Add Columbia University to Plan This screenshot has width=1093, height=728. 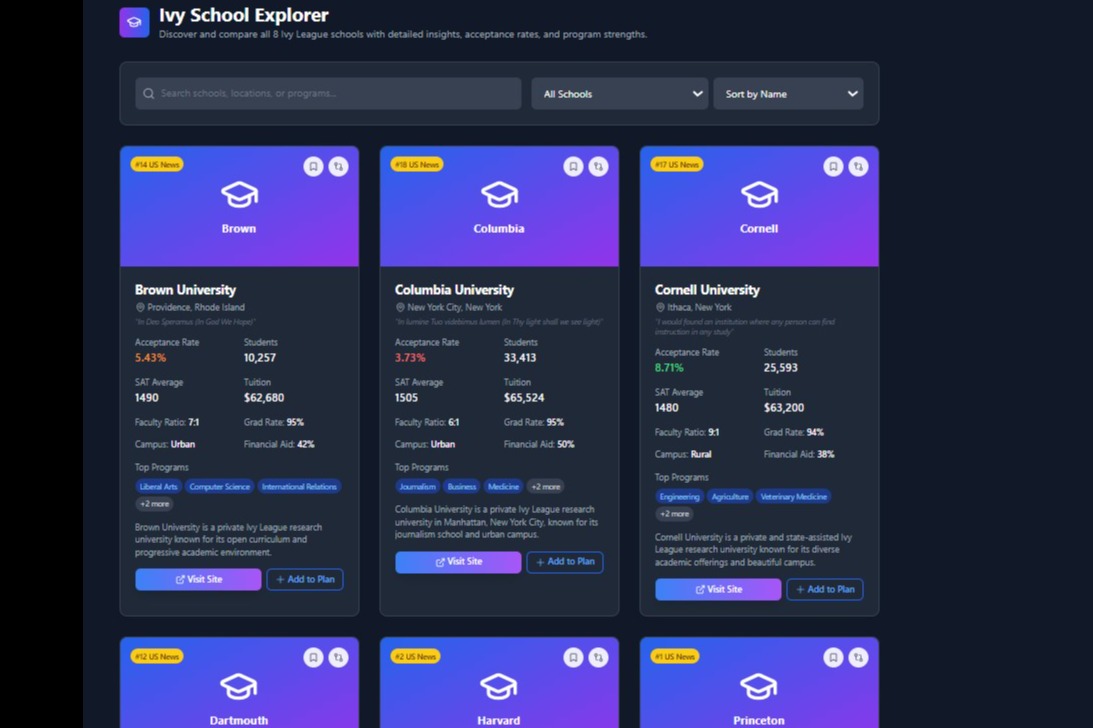coord(565,562)
